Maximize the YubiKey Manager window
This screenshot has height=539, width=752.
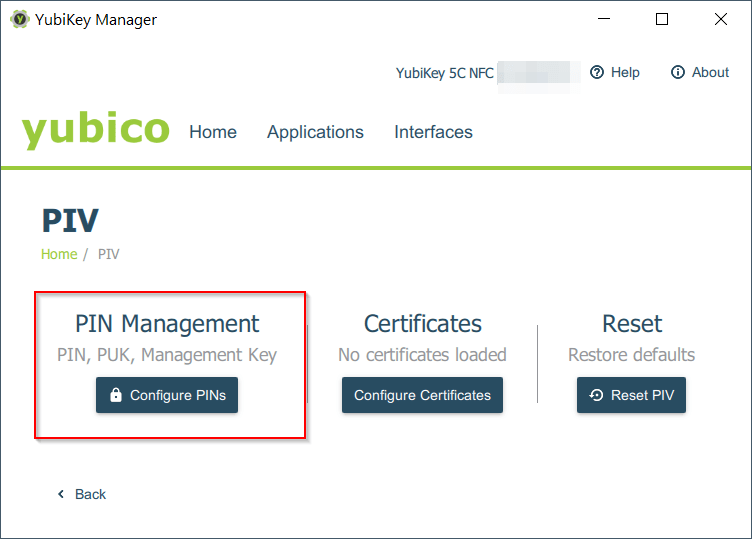point(662,19)
